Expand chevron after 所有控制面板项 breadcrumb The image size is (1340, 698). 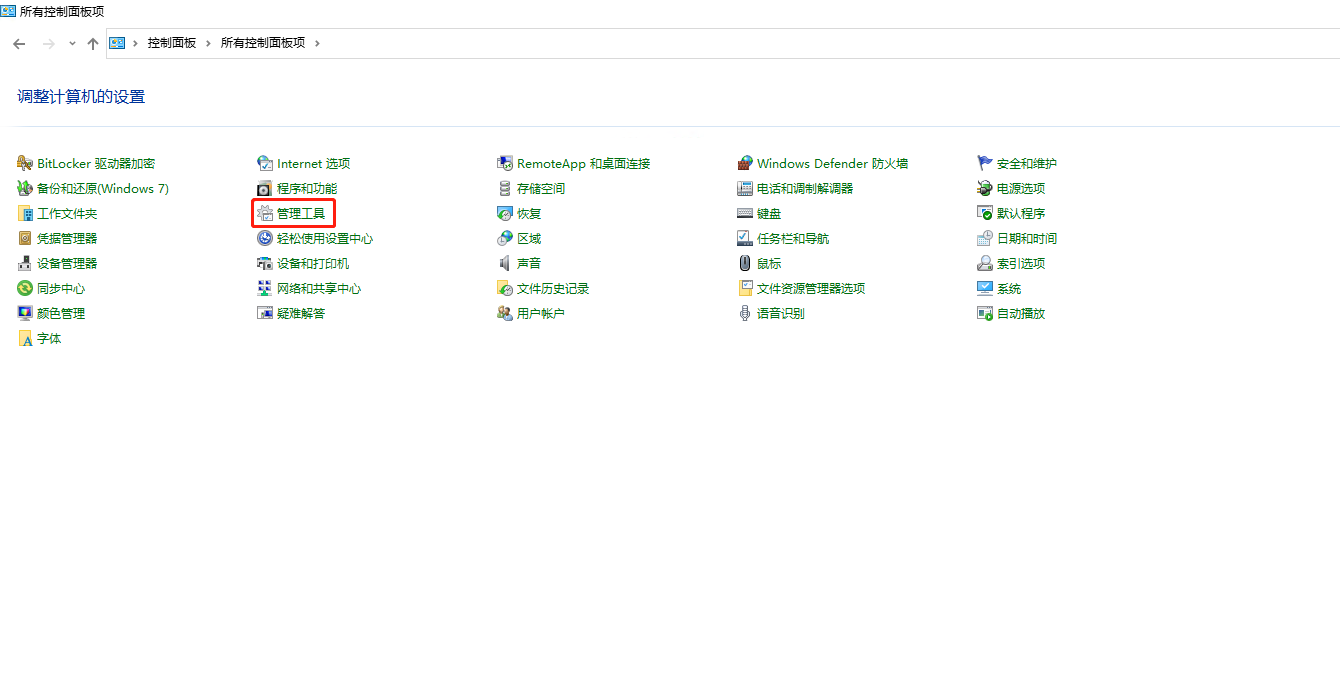[318, 43]
